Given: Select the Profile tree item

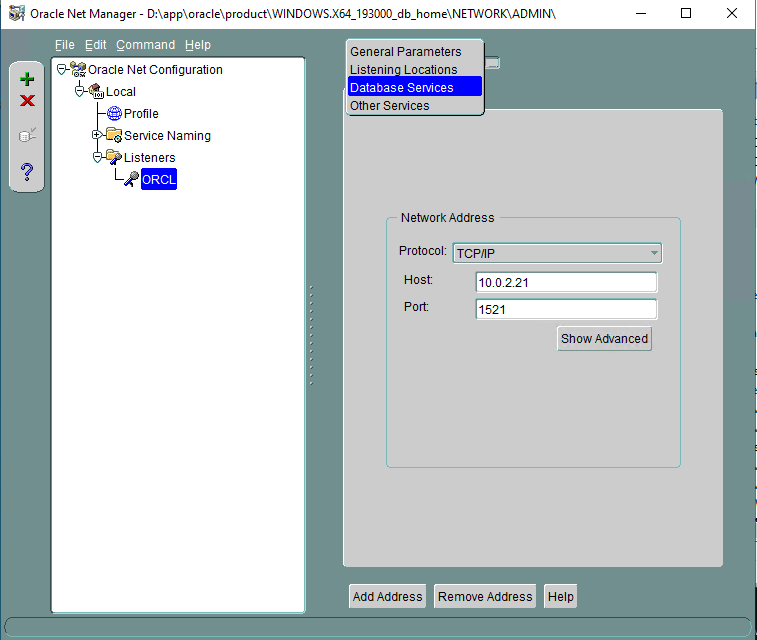Looking at the screenshot, I should point(141,113).
